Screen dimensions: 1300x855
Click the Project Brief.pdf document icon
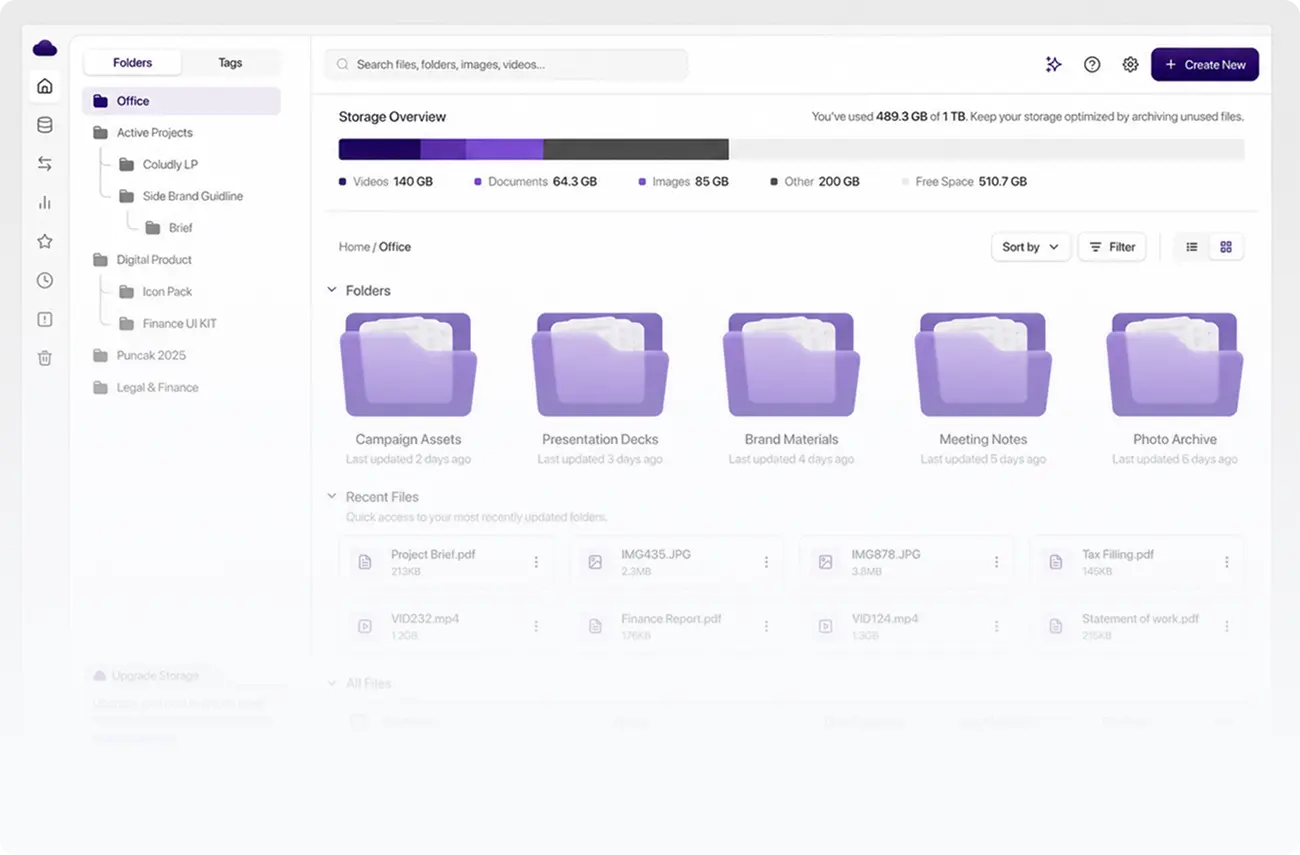point(365,562)
